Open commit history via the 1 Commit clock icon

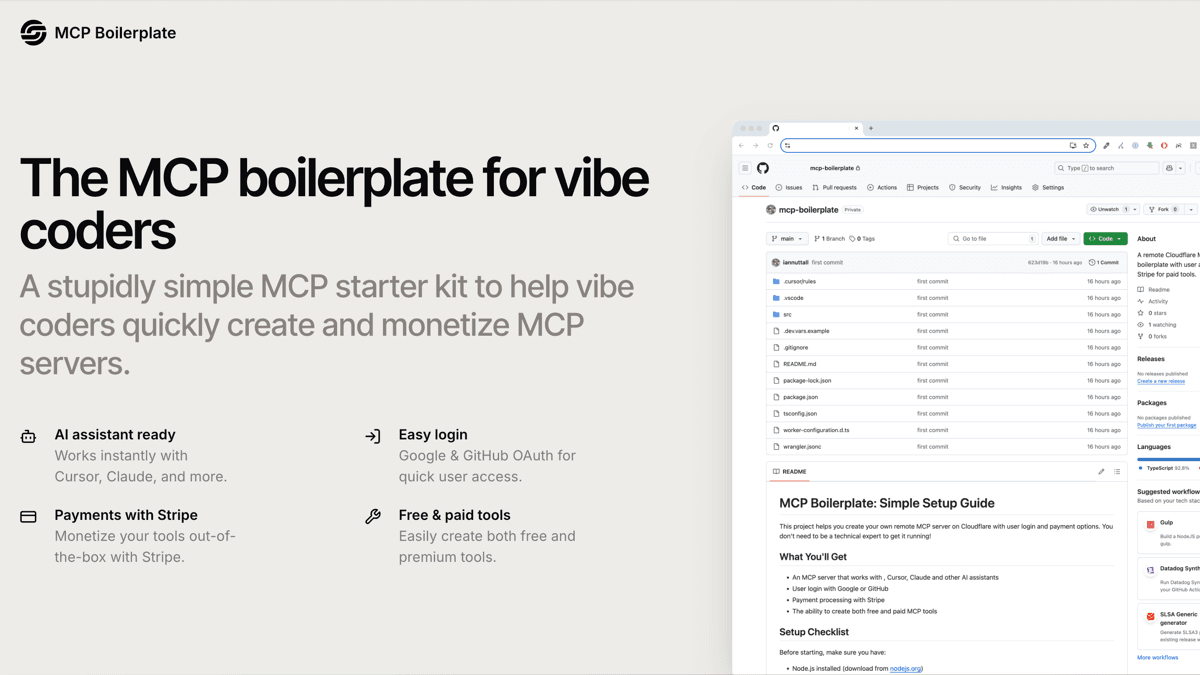tap(1091, 262)
